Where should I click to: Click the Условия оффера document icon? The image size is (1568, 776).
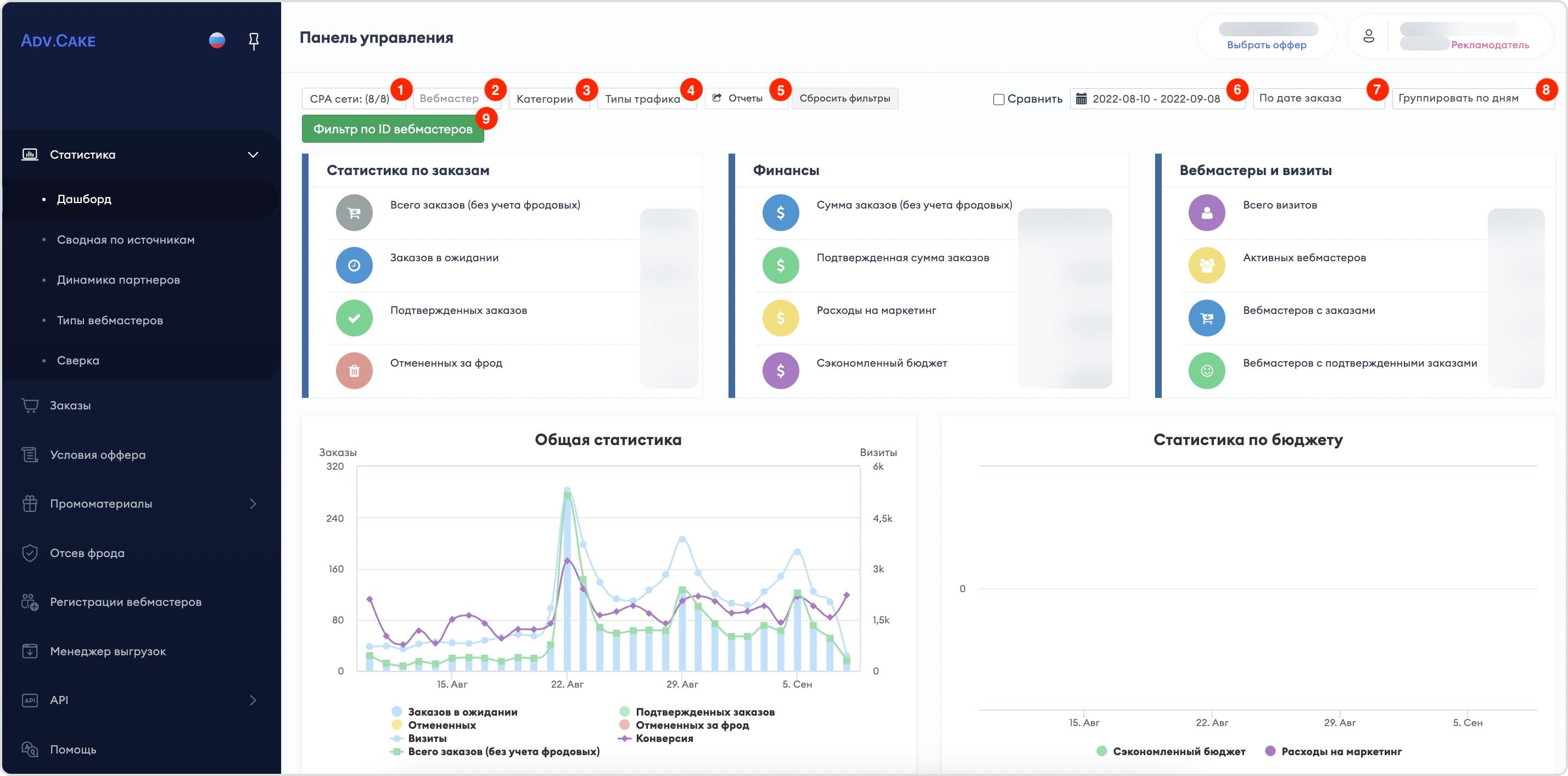30,454
